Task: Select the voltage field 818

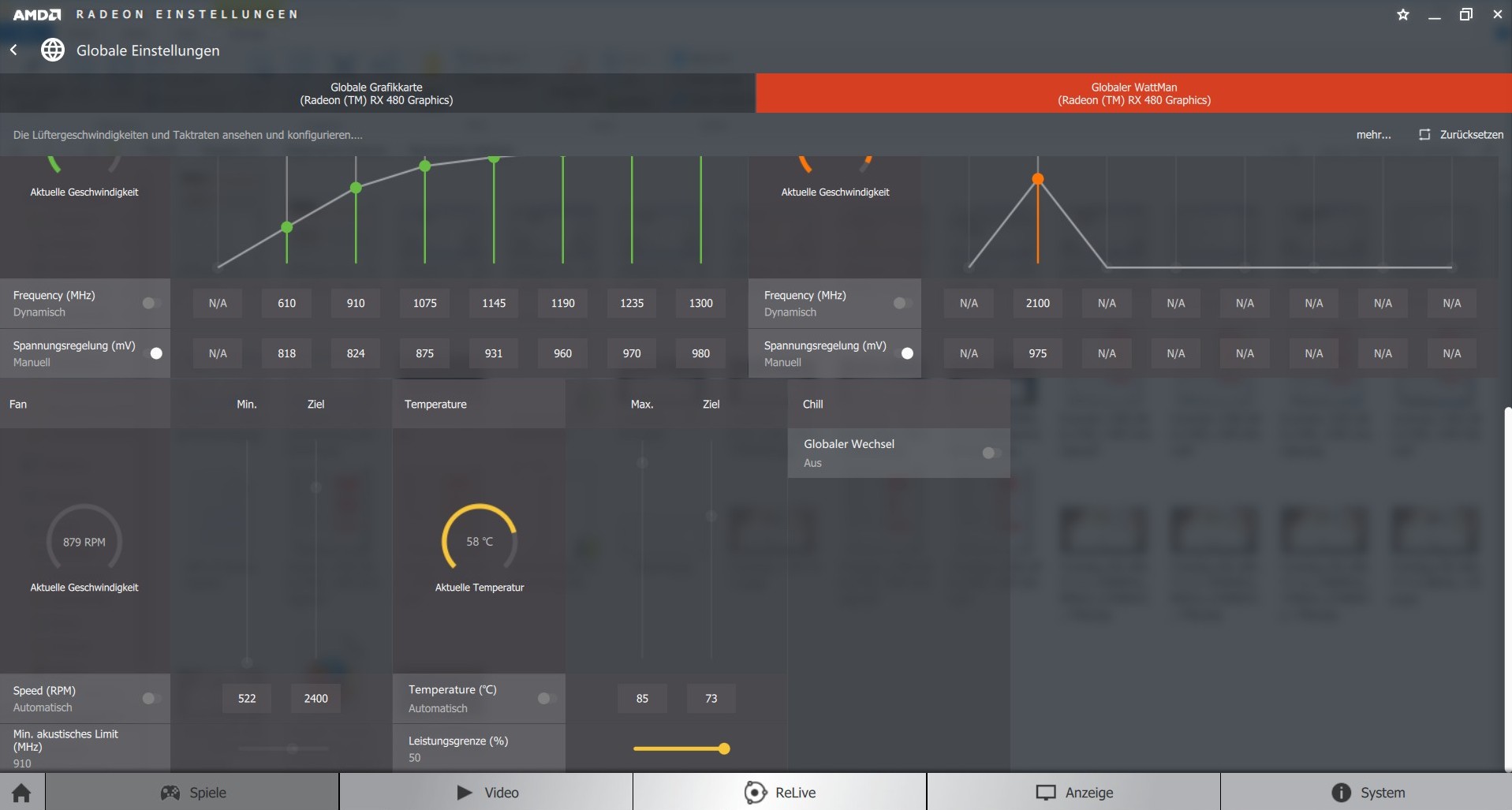Action: tap(286, 353)
